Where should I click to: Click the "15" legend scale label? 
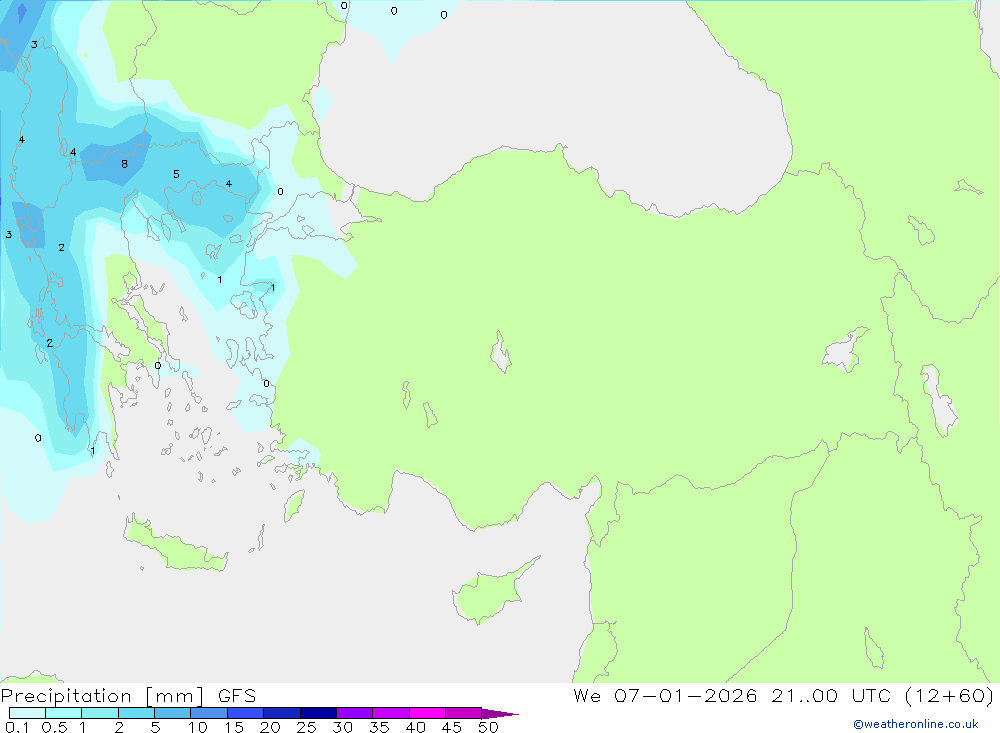point(233,727)
